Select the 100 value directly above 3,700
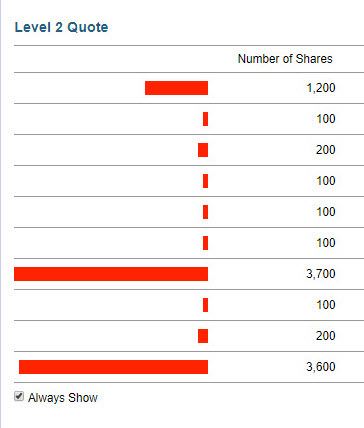This screenshot has height=428, width=364. 326,243
